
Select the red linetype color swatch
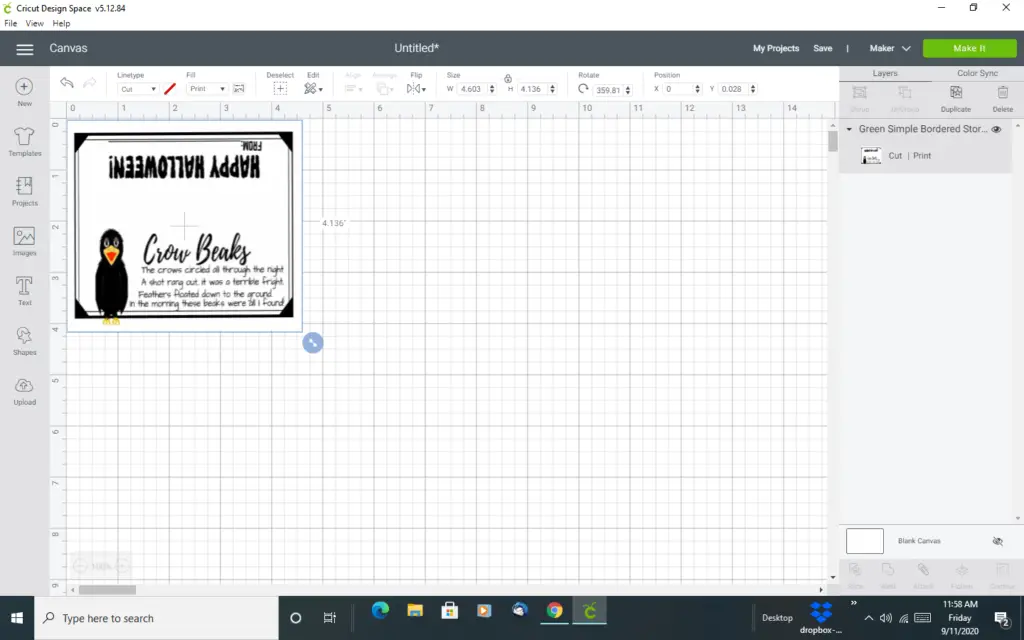pyautogui.click(x=170, y=89)
